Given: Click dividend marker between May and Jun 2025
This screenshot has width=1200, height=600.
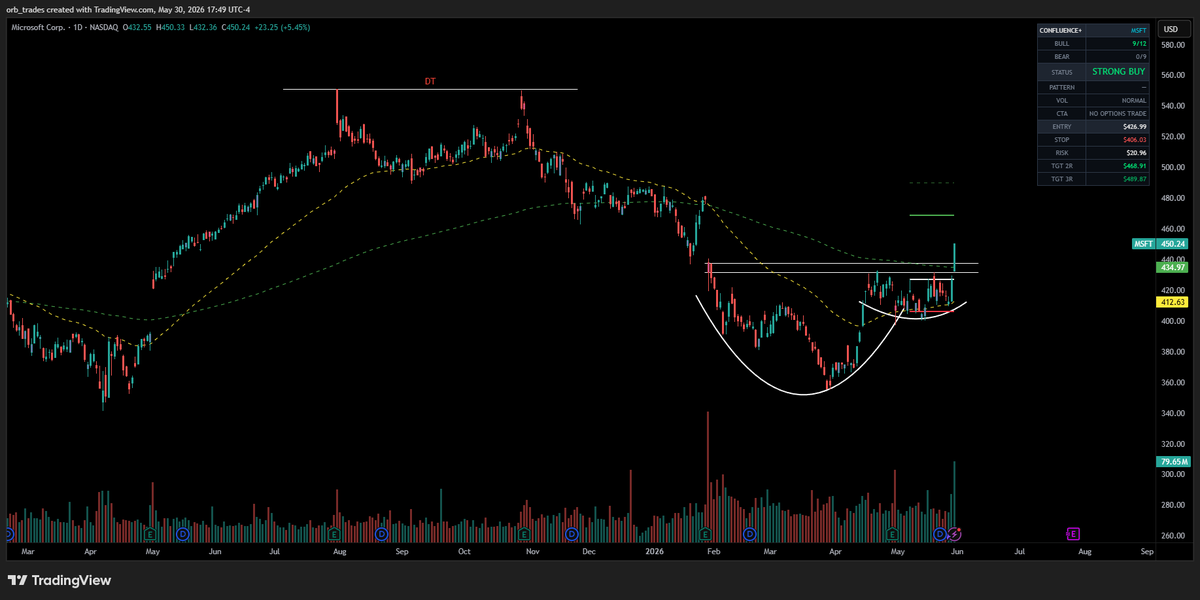Looking at the screenshot, I should click(x=182, y=533).
